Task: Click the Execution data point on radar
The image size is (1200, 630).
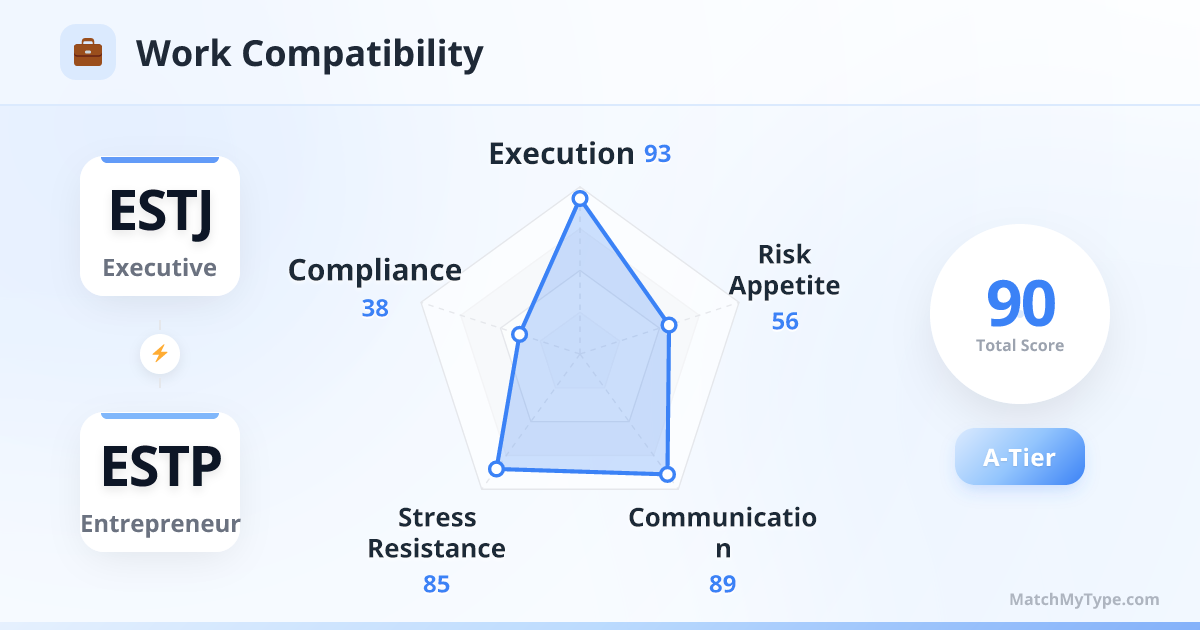Action: click(x=579, y=199)
